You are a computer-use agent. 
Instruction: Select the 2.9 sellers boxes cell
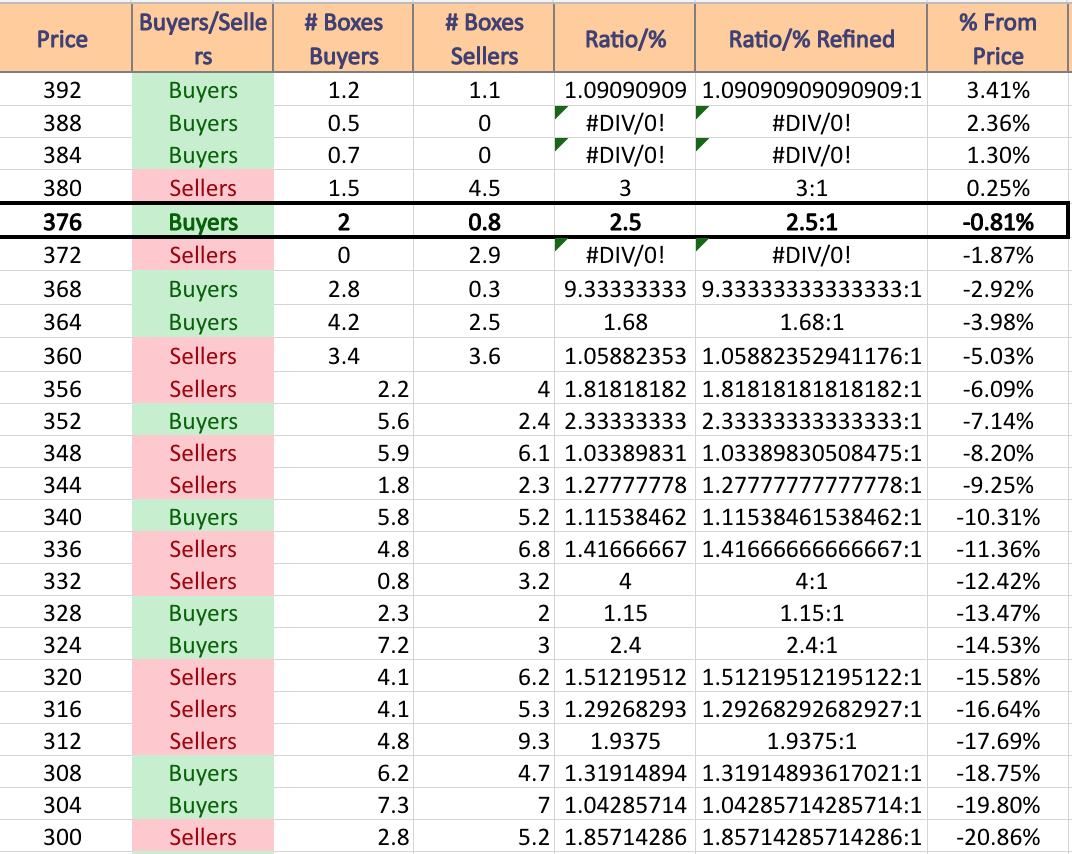(x=484, y=255)
